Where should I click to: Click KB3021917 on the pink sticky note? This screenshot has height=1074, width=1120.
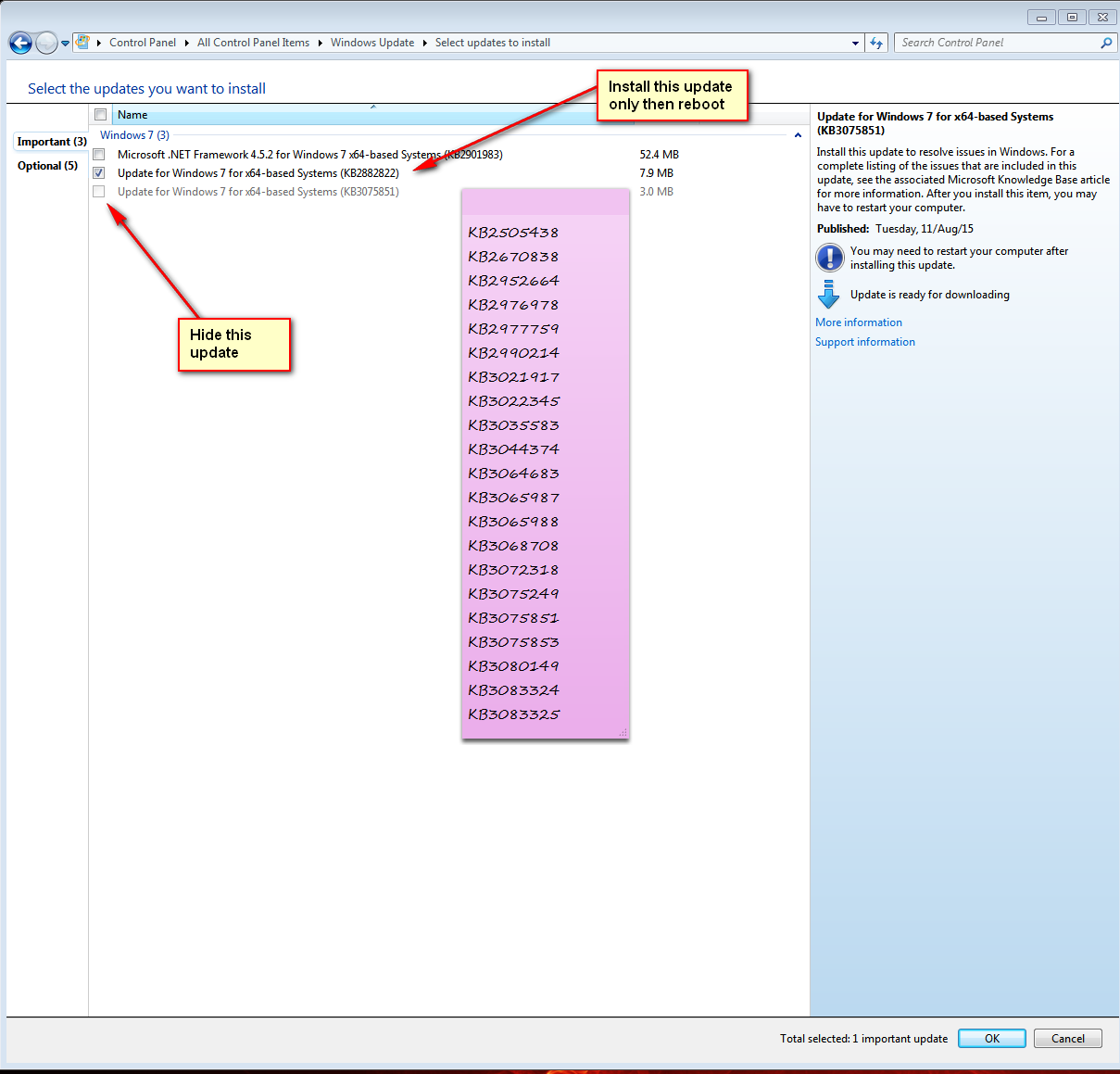[x=513, y=377]
